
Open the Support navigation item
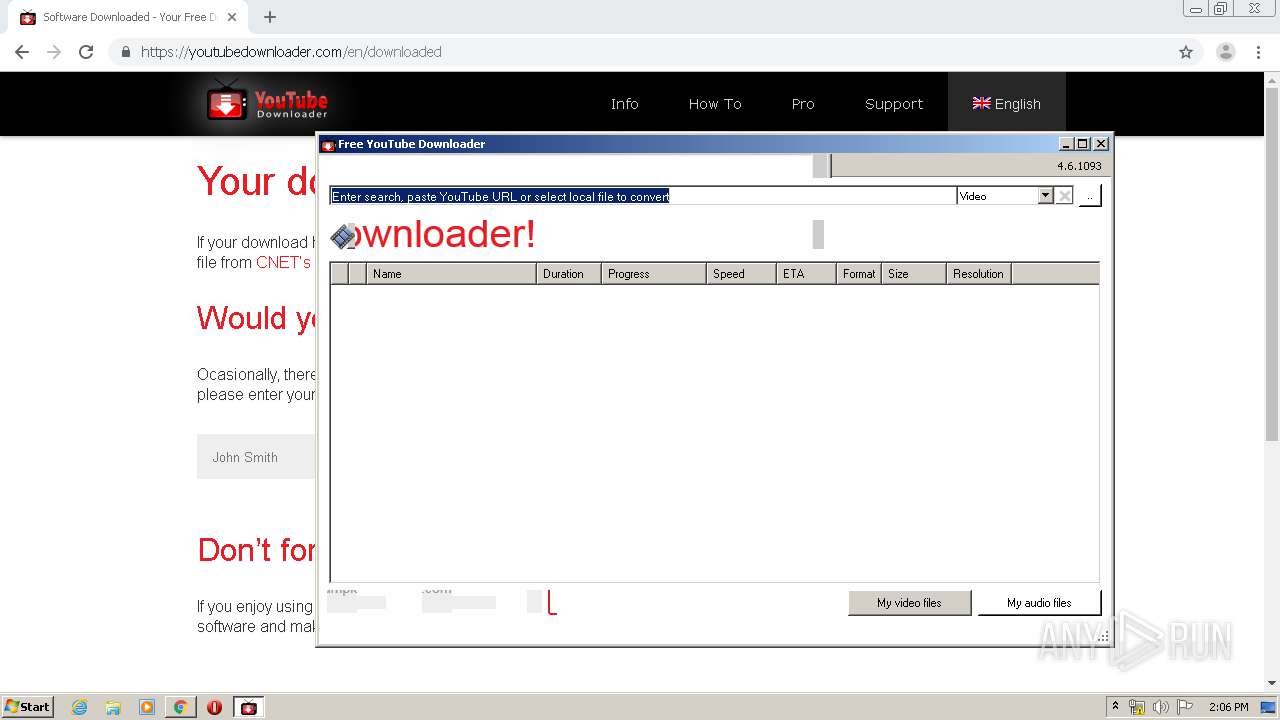[894, 104]
